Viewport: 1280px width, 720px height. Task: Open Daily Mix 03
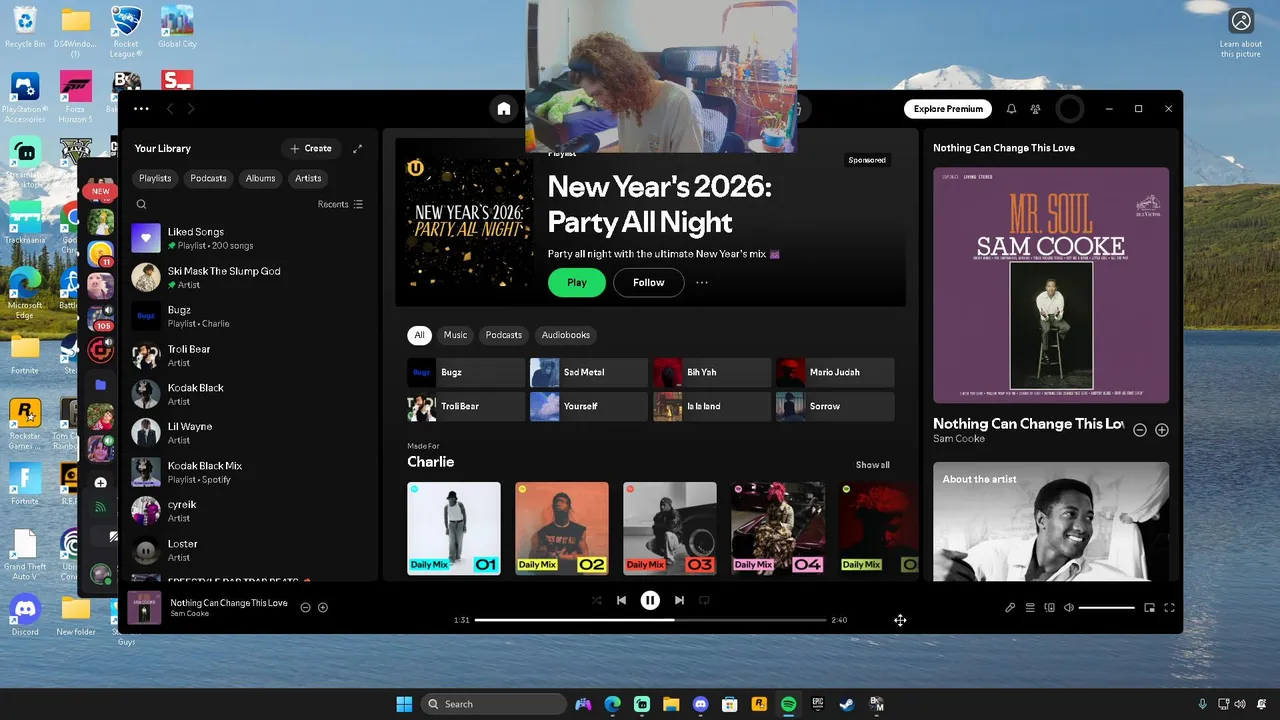(x=670, y=528)
